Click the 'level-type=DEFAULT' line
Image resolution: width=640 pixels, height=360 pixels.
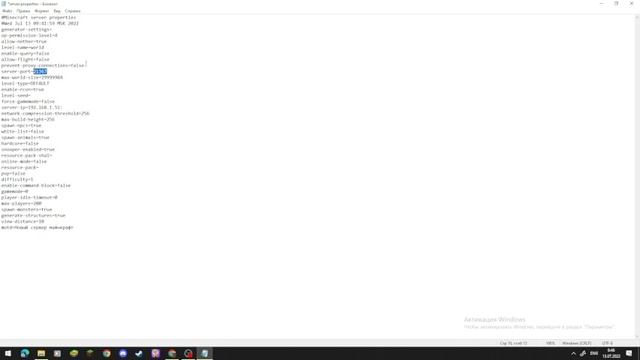point(25,83)
